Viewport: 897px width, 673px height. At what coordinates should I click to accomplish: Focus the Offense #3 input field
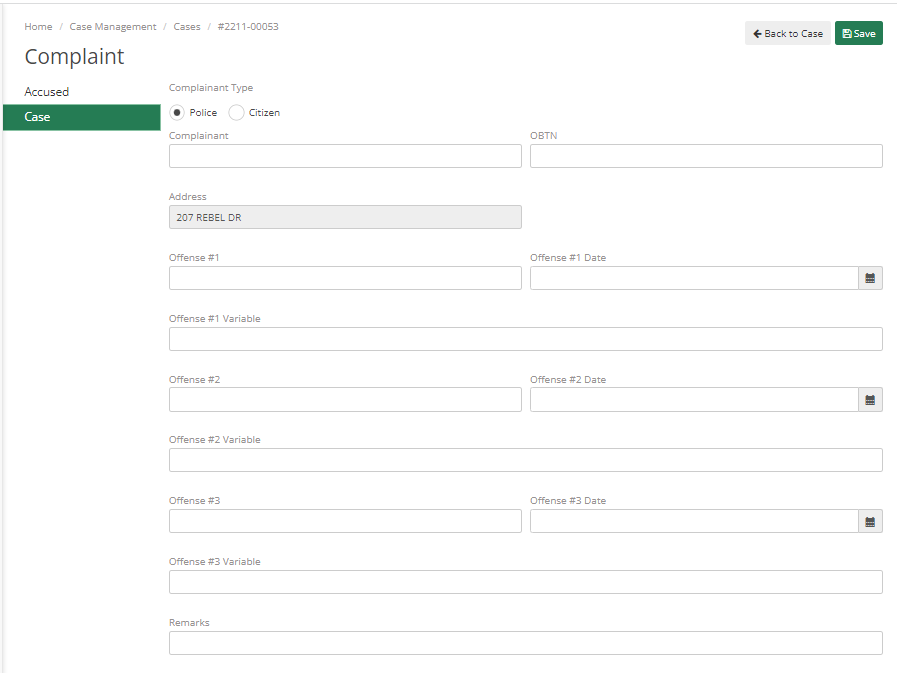345,521
